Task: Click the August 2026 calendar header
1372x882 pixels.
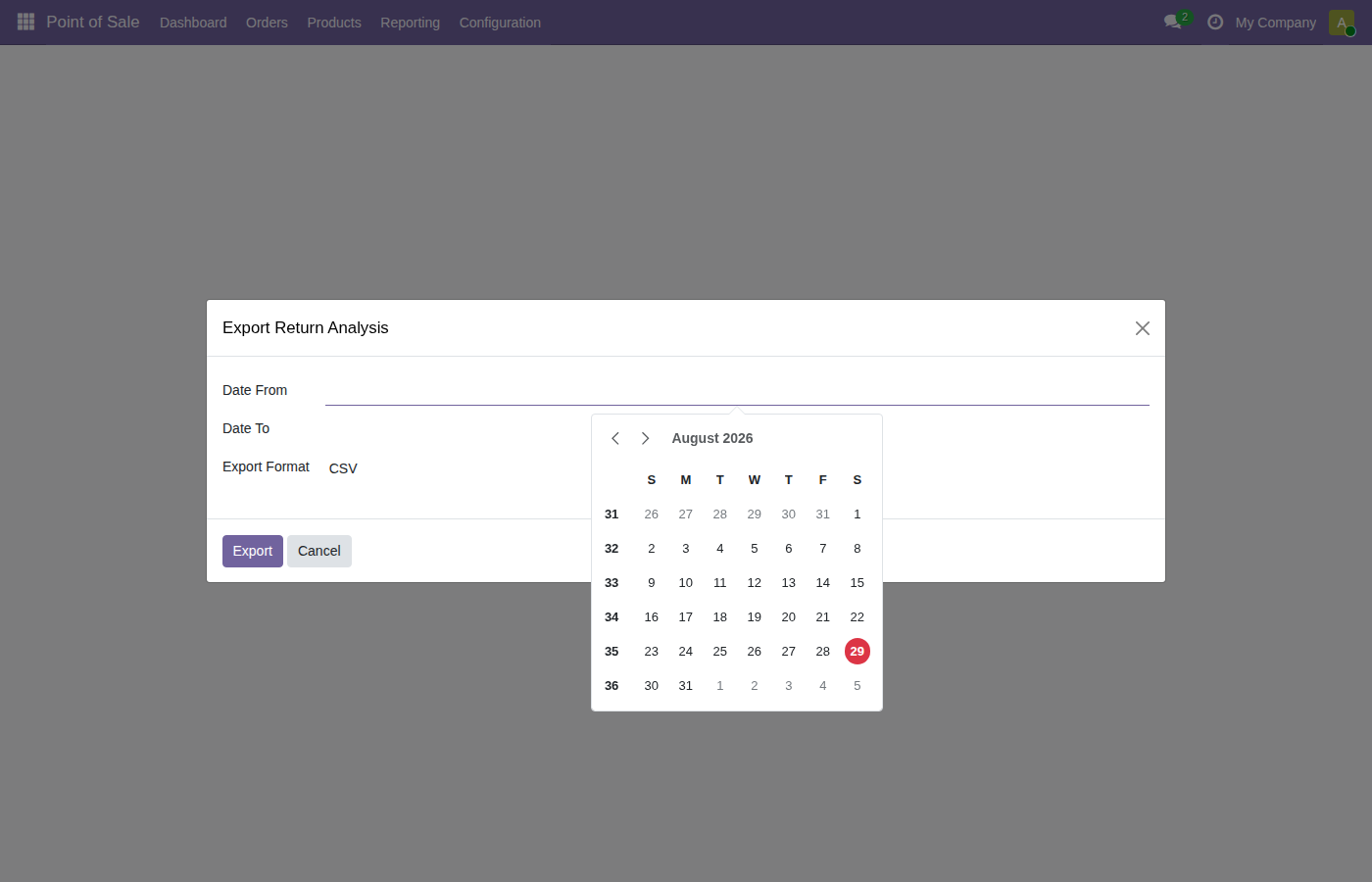Action: coord(712,438)
